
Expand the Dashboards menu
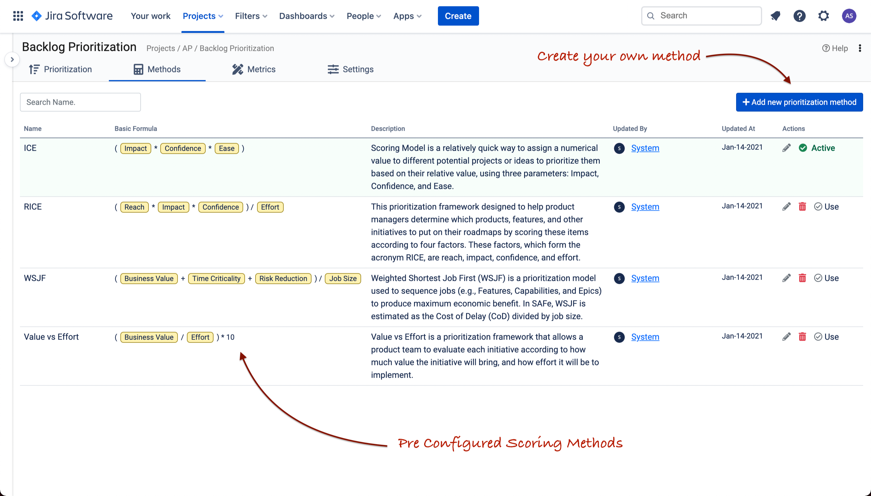click(306, 16)
